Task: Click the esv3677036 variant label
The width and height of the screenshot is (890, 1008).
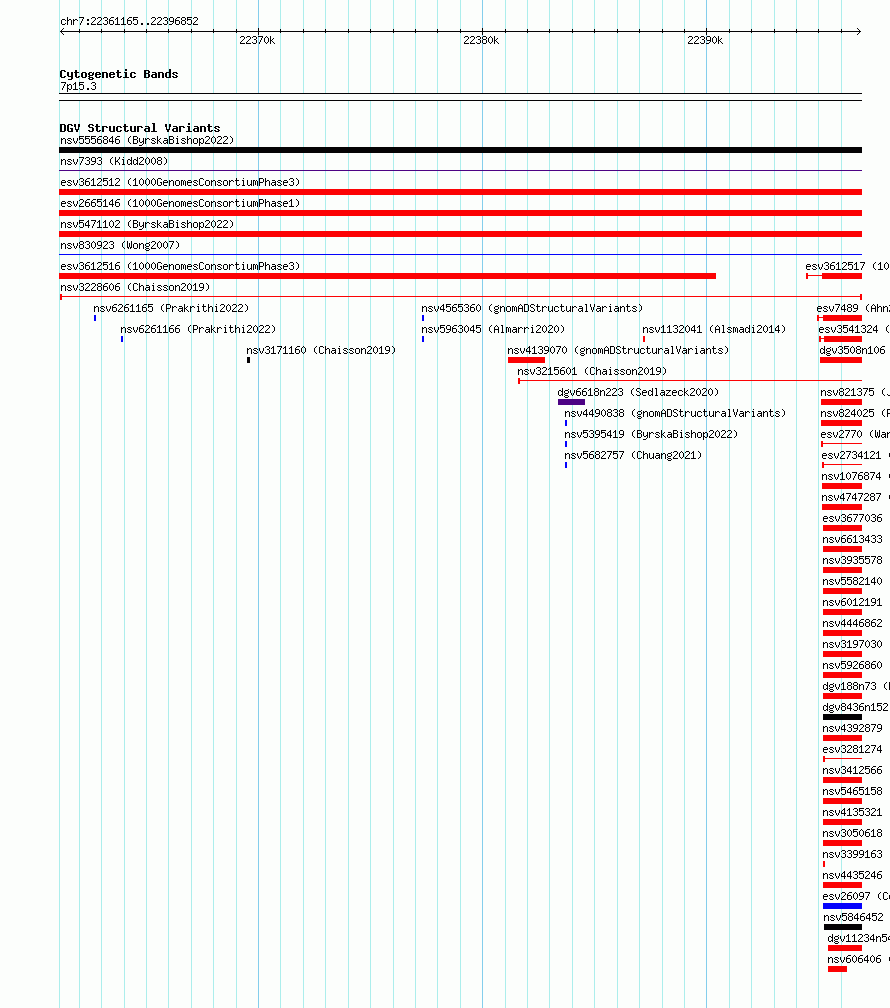Action: pyautogui.click(x=852, y=518)
